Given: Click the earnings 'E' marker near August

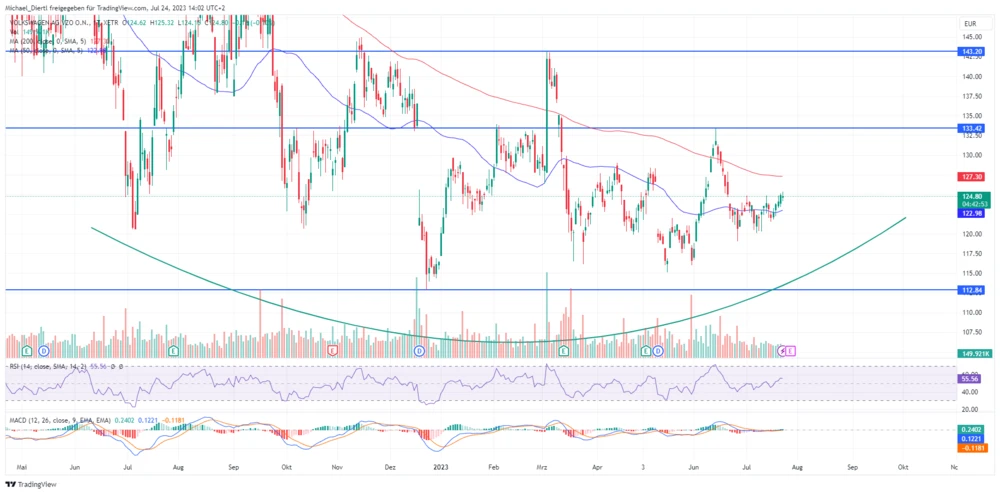Looking at the screenshot, I should [175, 351].
